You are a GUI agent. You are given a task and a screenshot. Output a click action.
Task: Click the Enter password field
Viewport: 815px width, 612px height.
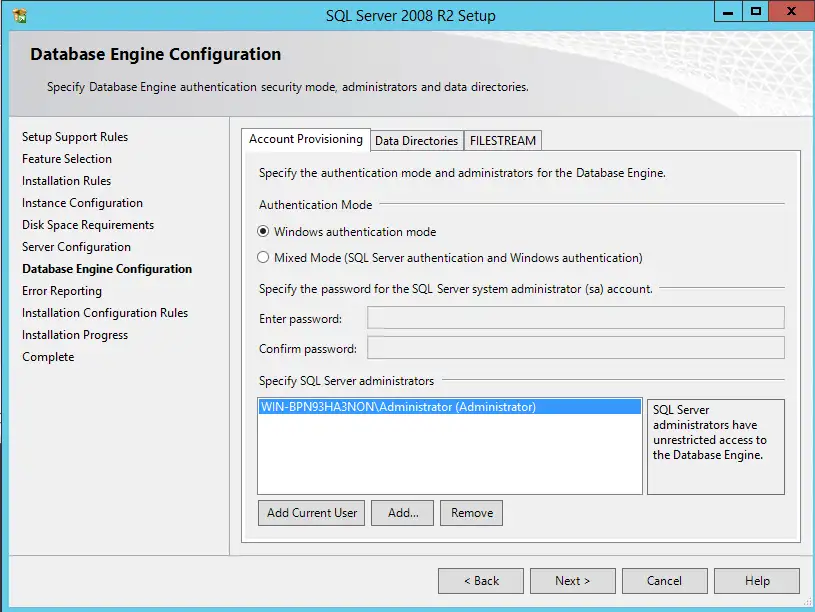[575, 317]
